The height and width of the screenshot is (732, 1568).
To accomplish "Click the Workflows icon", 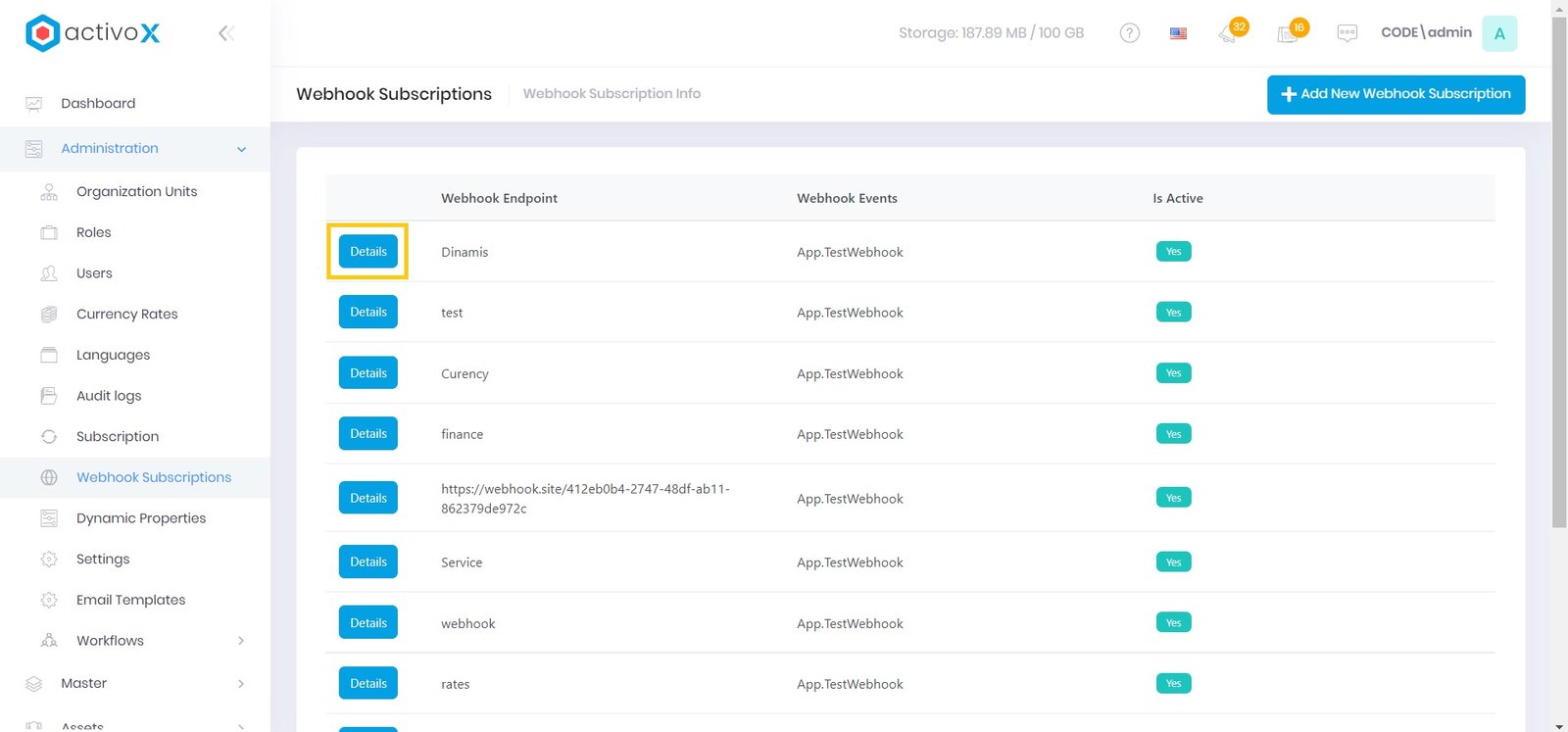I will [x=49, y=641].
